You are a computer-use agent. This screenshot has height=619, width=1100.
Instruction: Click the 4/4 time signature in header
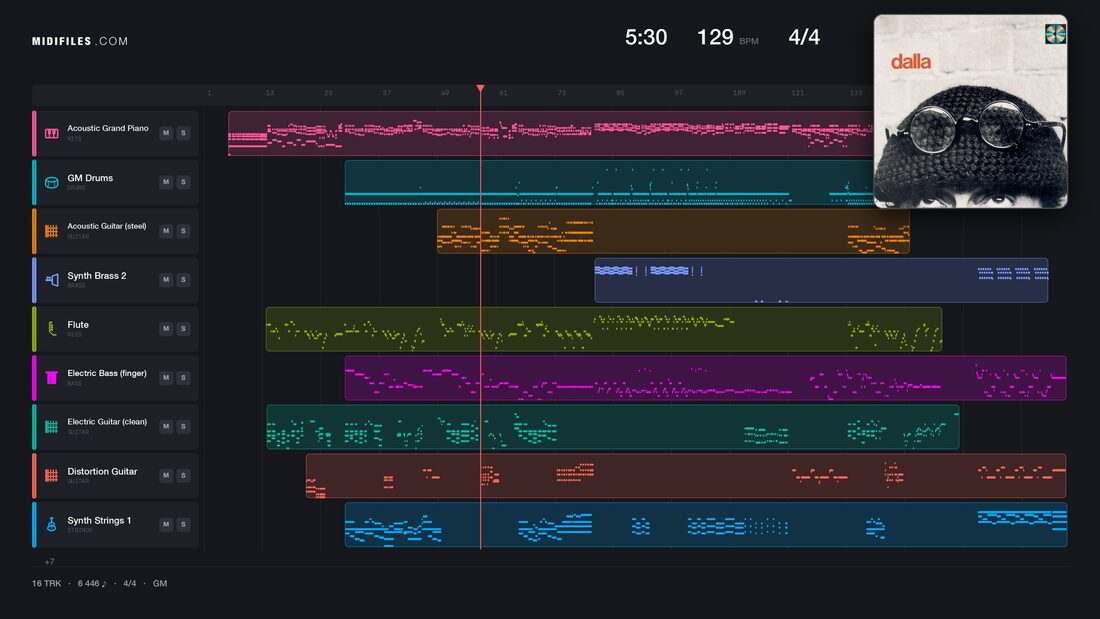(x=804, y=37)
